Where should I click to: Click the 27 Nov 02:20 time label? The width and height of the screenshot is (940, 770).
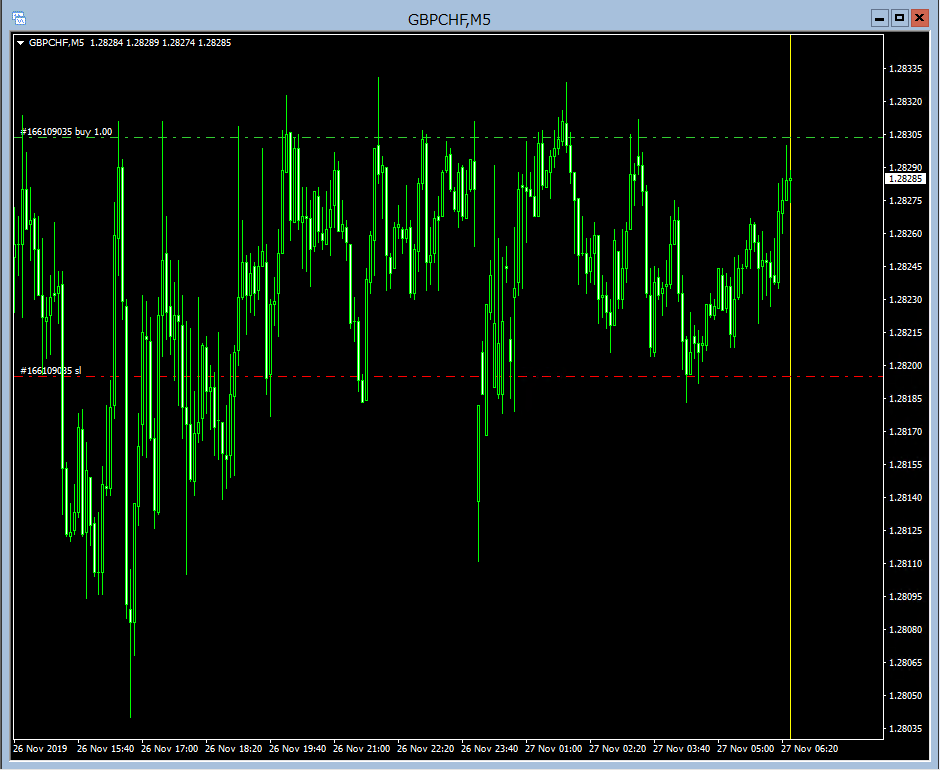pyautogui.click(x=617, y=748)
